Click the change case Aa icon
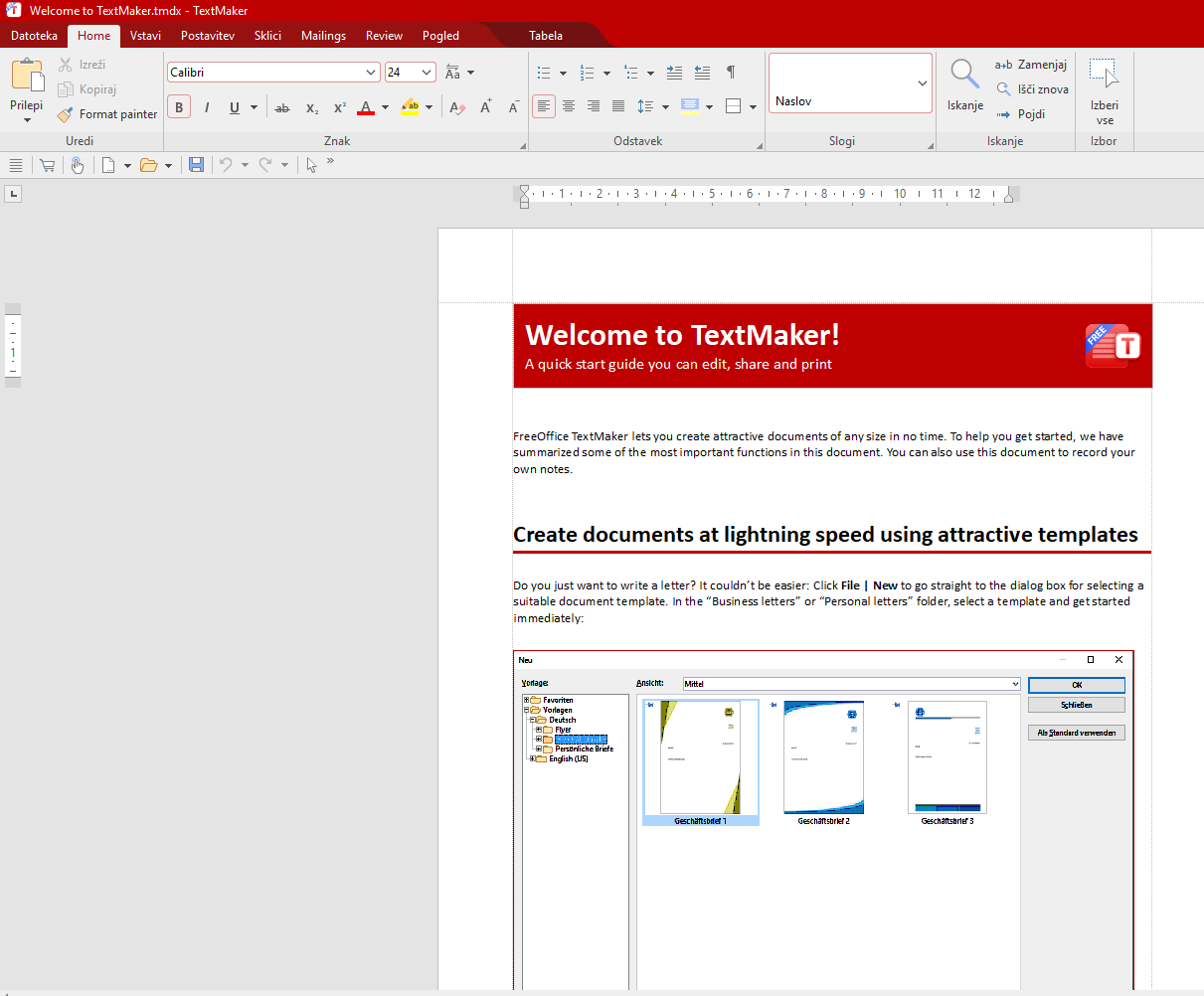The height and width of the screenshot is (996, 1204). click(x=452, y=73)
